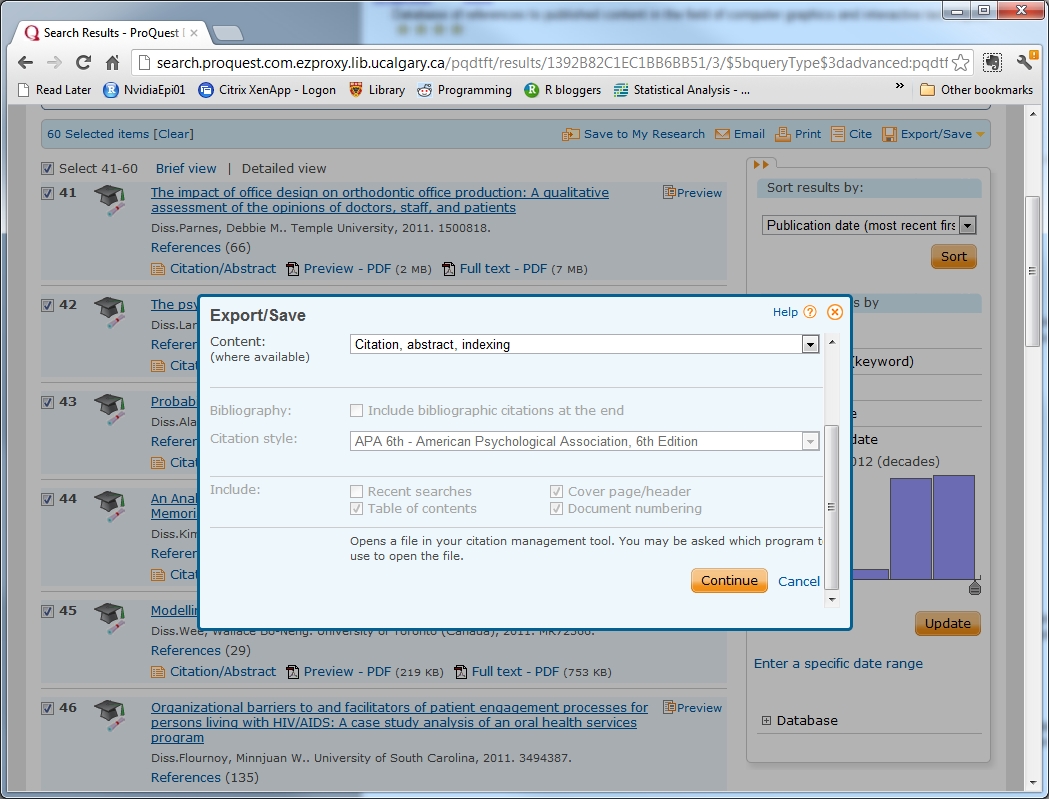Open the Library bookmark
The image size is (1049, 799).
click(376, 90)
